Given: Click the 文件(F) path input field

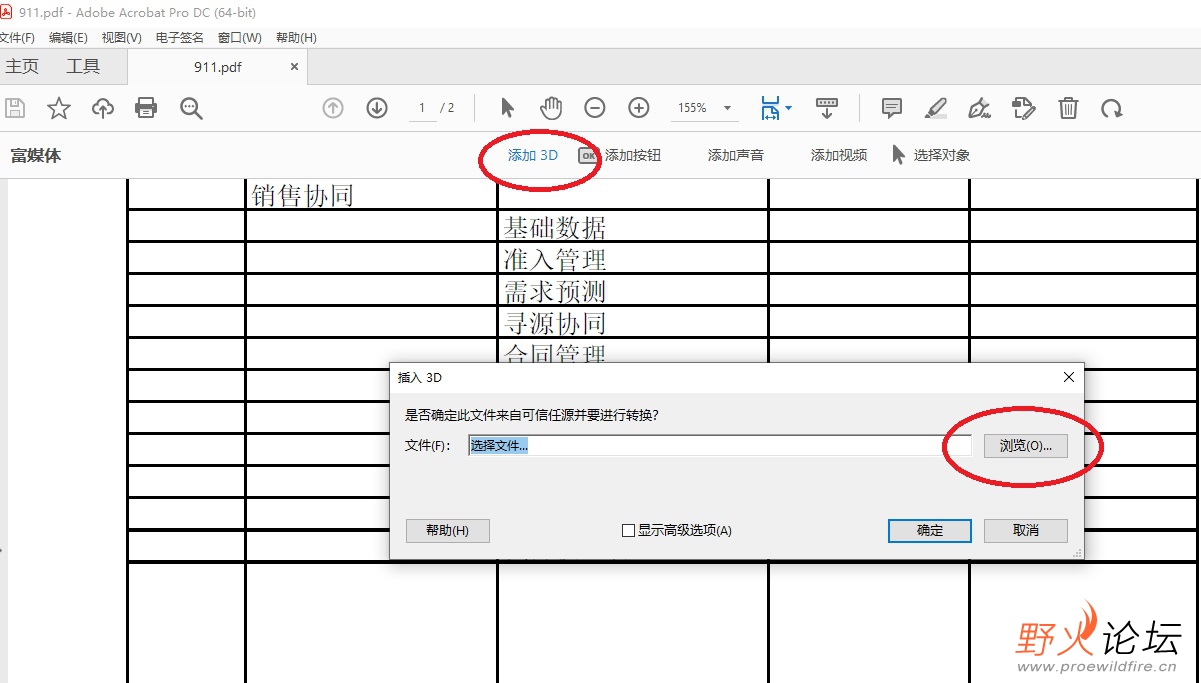Looking at the screenshot, I should pos(720,446).
